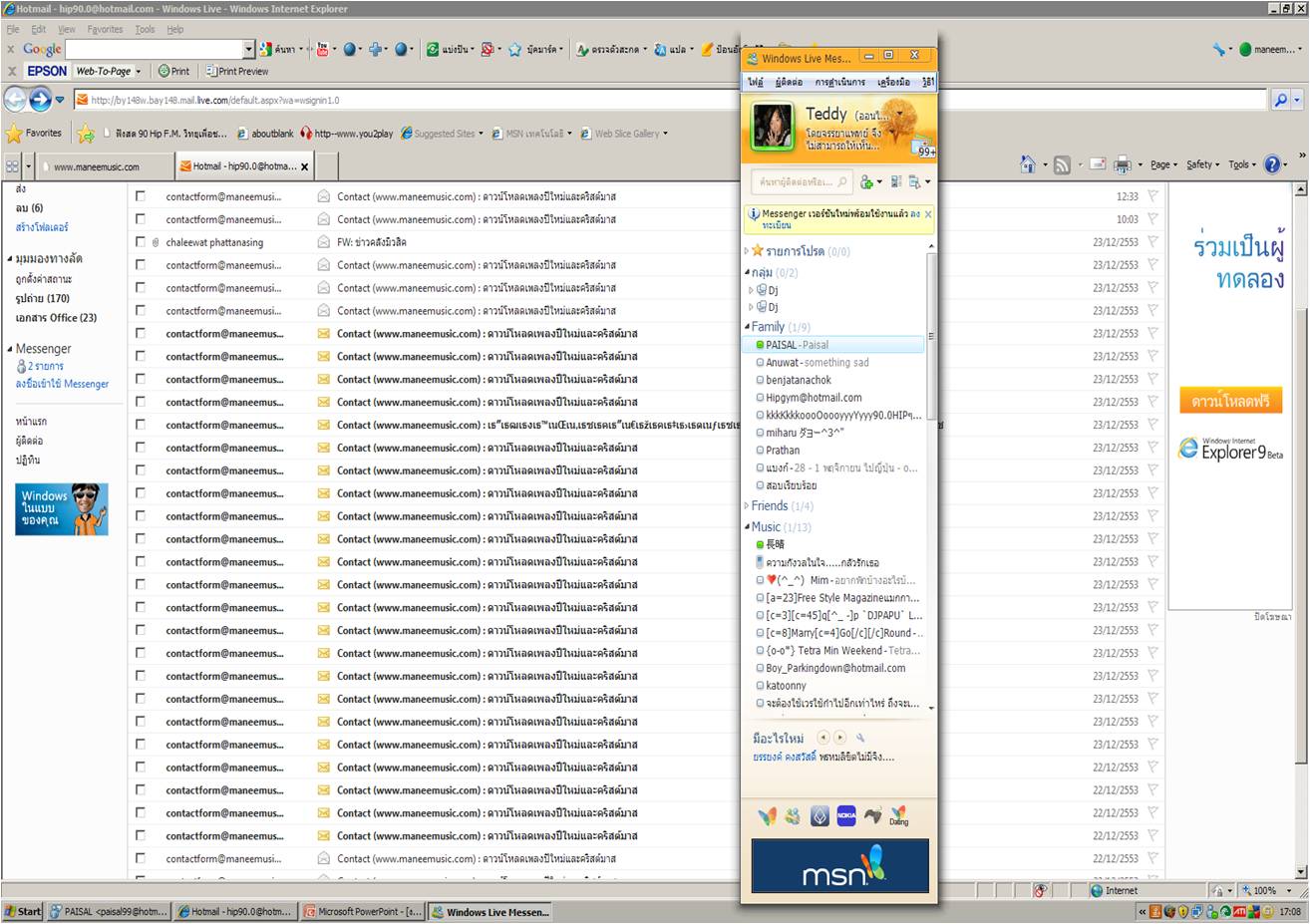Show previous What's New item in Messenger
This screenshot has height=924, width=1310.
coord(822,738)
